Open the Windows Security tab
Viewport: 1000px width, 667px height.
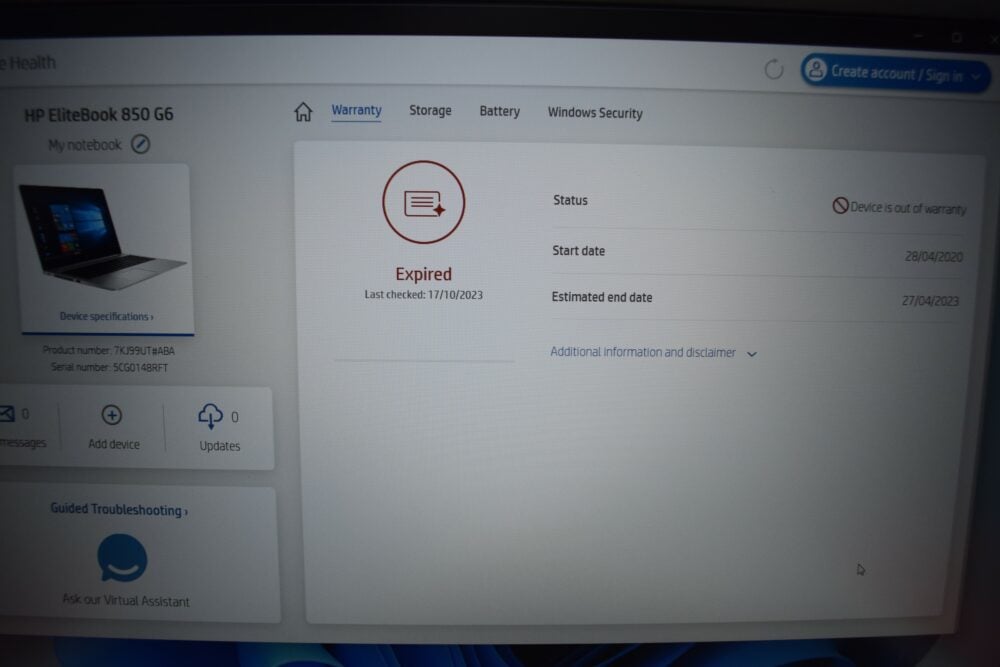[x=595, y=113]
